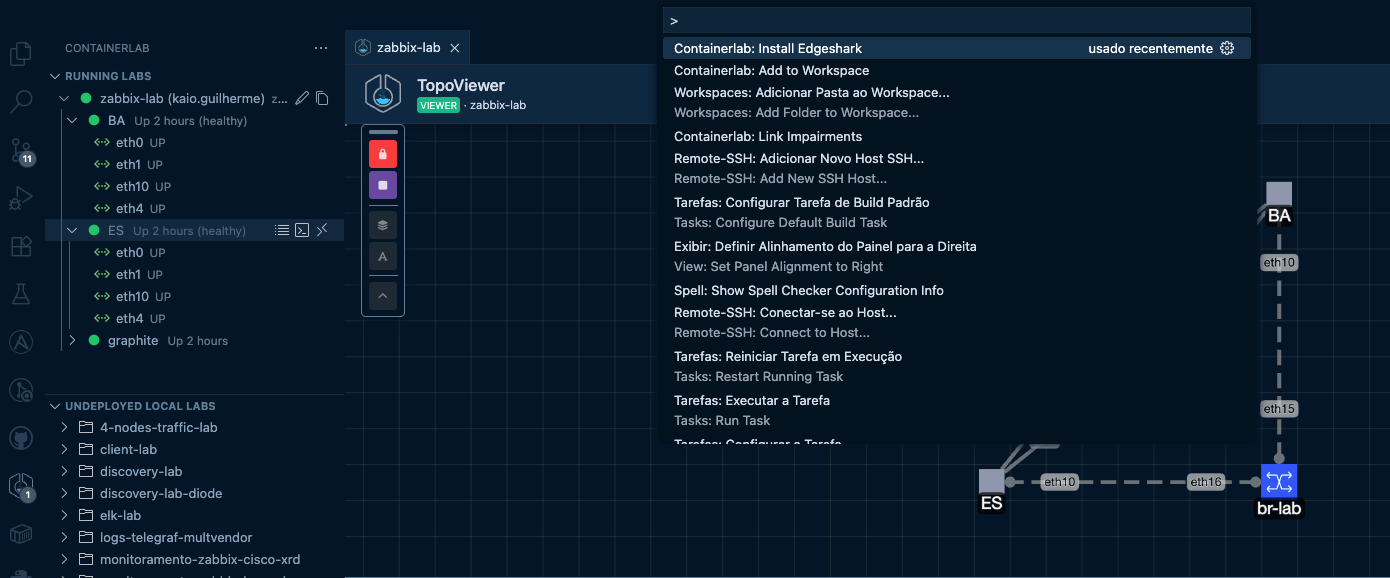Click the layers icon in TopoViewer toolbar
The image size is (1390, 578).
coord(383,224)
